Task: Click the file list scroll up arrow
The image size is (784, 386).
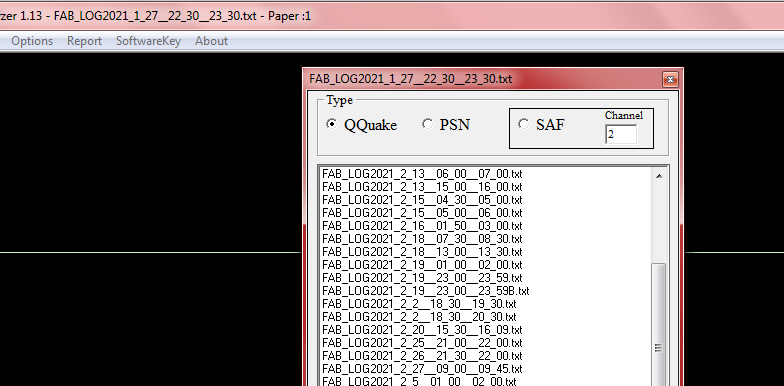Action: [x=659, y=176]
